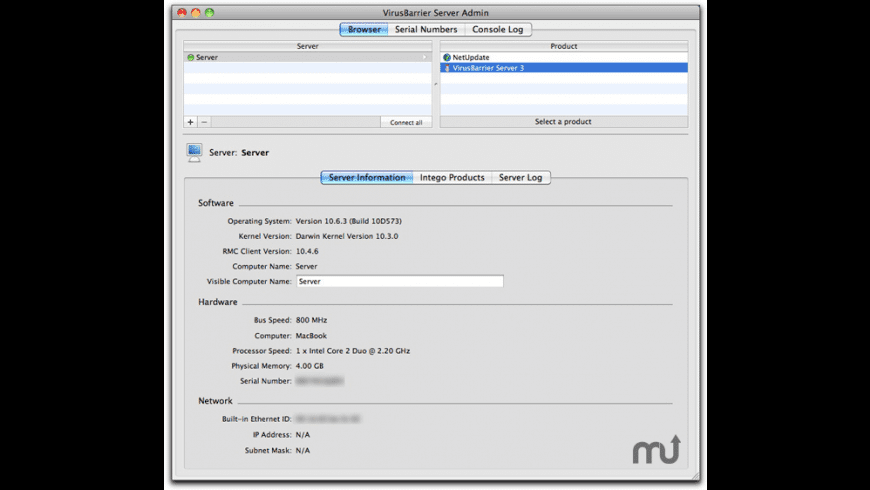Click the Select a product button

coord(563,122)
